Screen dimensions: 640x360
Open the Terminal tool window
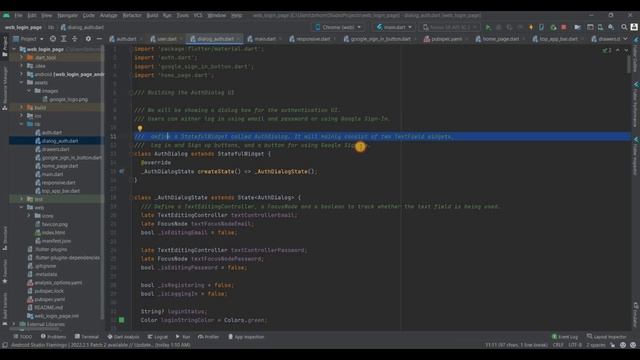(x=87, y=337)
